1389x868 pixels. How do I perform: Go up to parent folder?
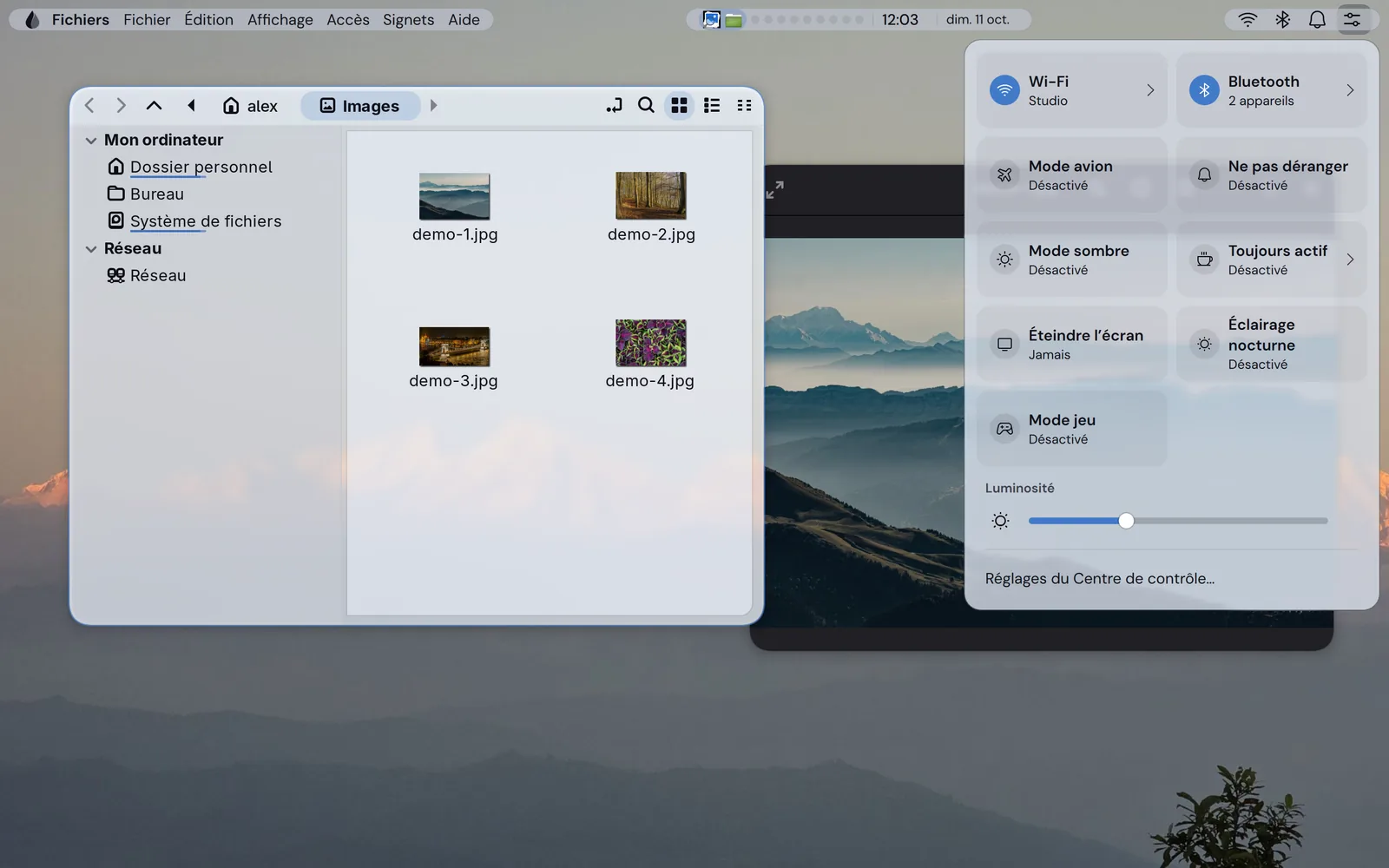coord(154,106)
